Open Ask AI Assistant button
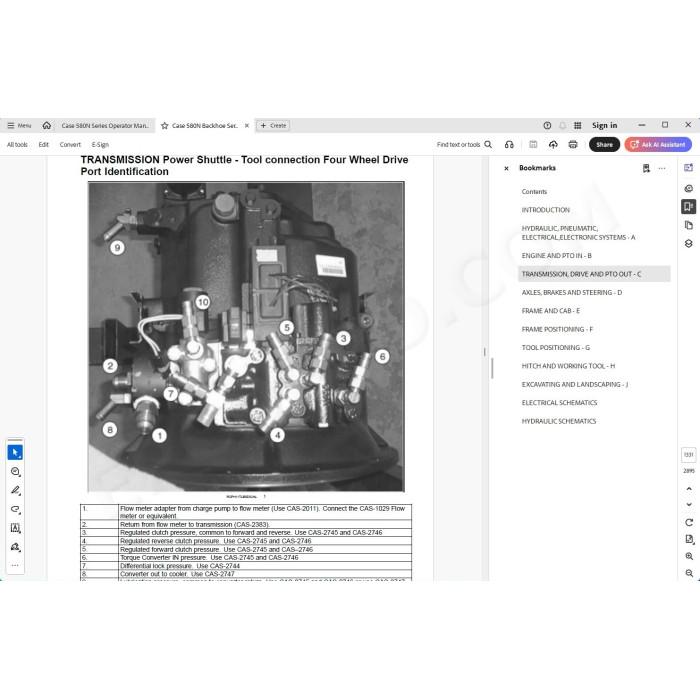Image resolution: width=700 pixels, height=700 pixels. click(658, 145)
